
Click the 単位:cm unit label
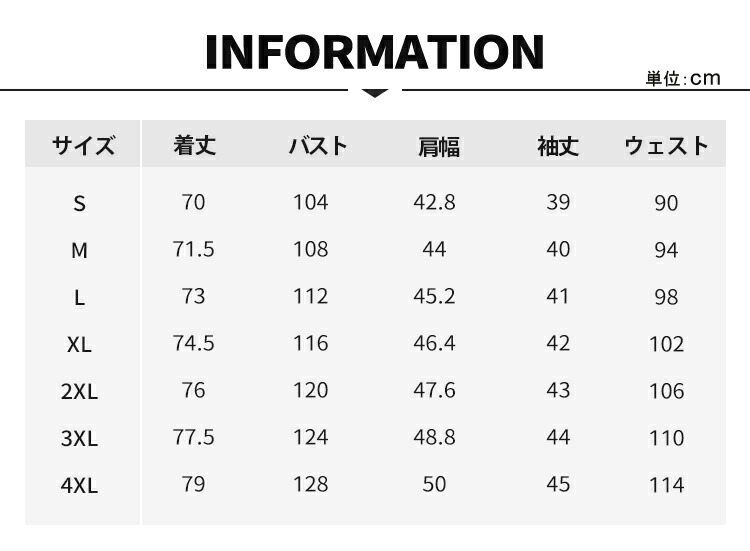point(683,79)
